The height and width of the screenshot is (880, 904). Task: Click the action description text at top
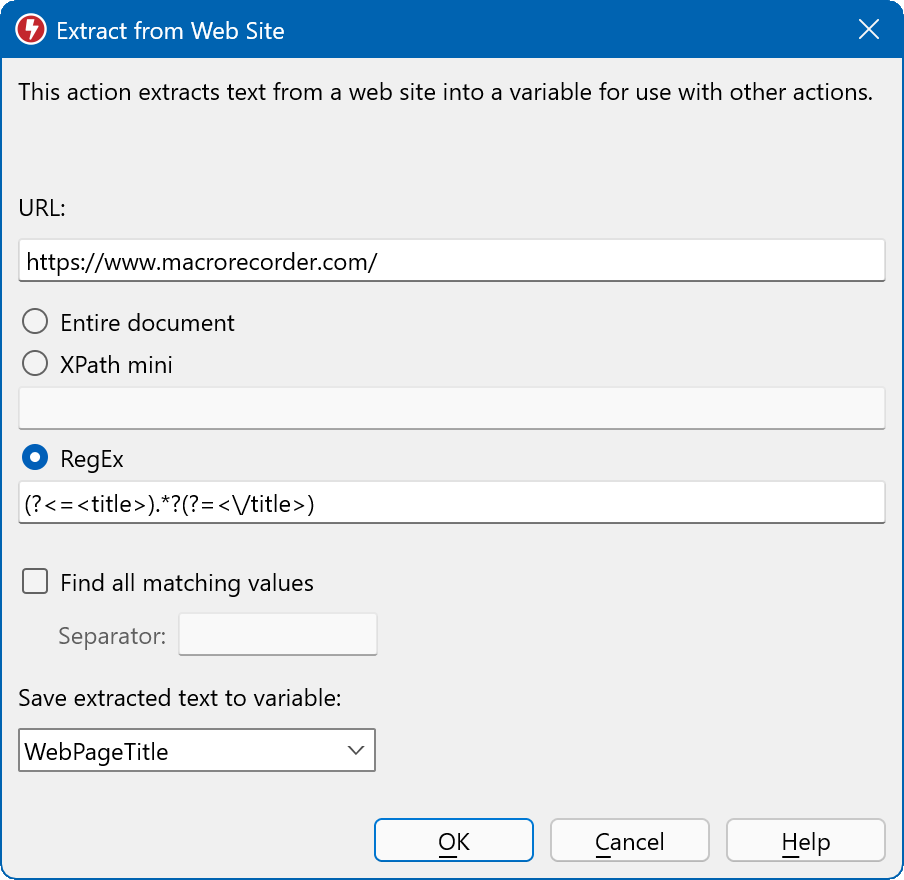coord(446,93)
